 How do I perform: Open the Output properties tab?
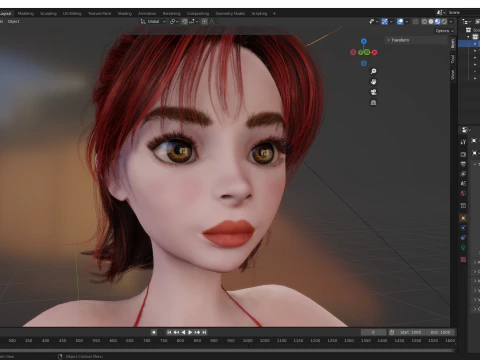click(463, 164)
